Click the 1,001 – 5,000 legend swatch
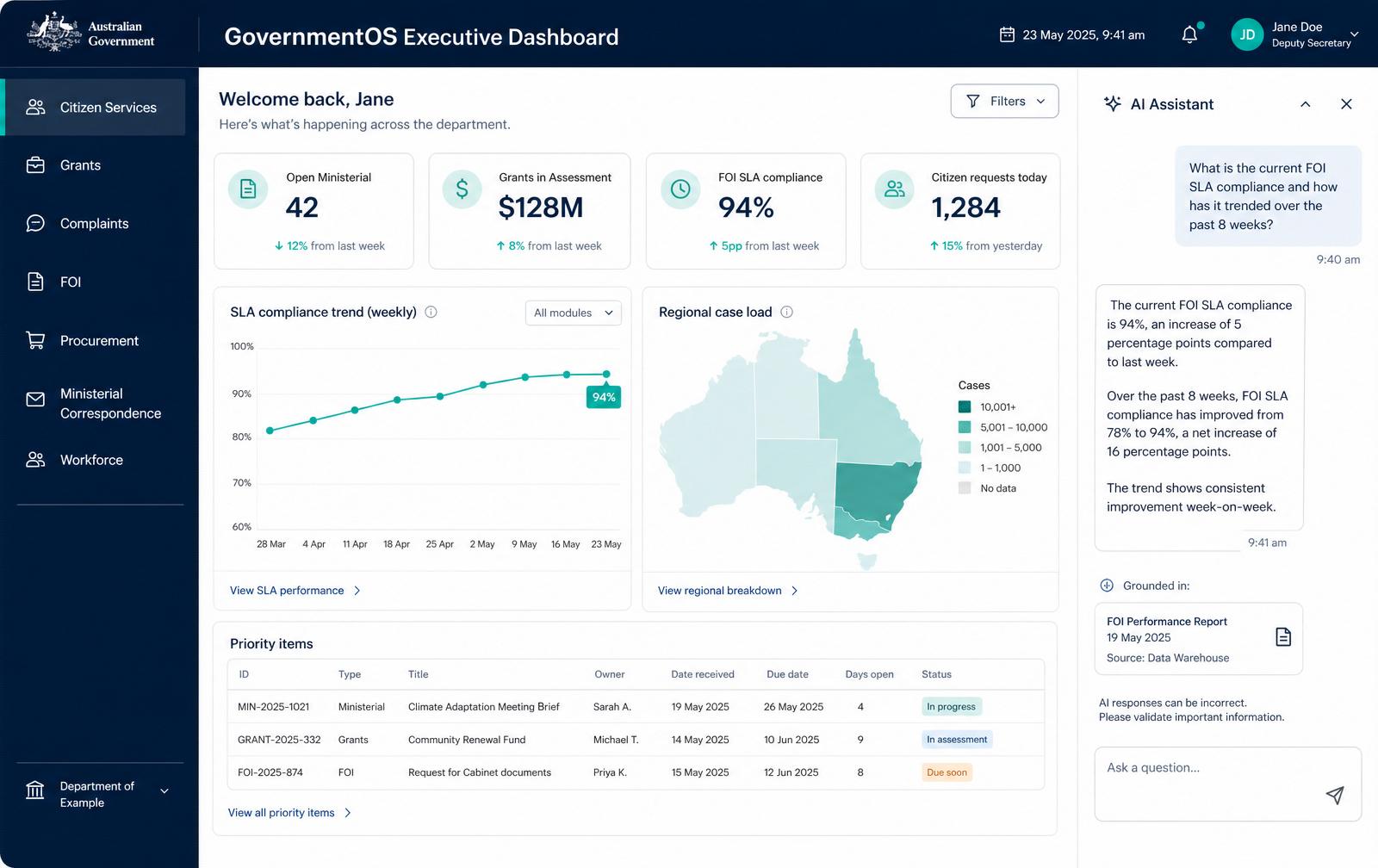This screenshot has height=868, width=1378. tap(965, 447)
